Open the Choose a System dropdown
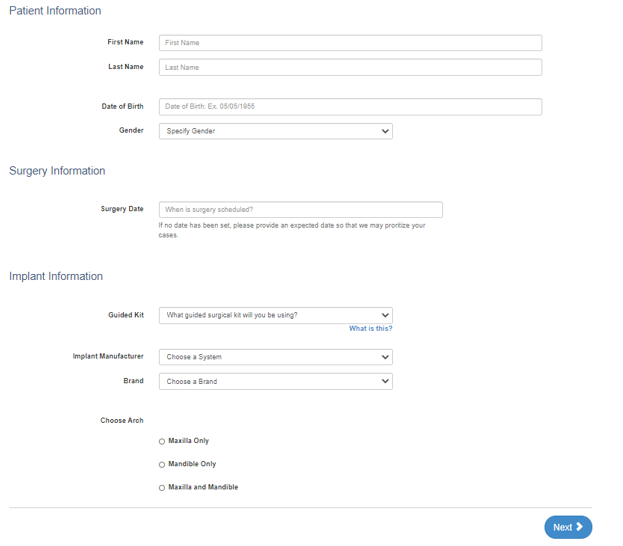The width and height of the screenshot is (623, 546). (275, 357)
